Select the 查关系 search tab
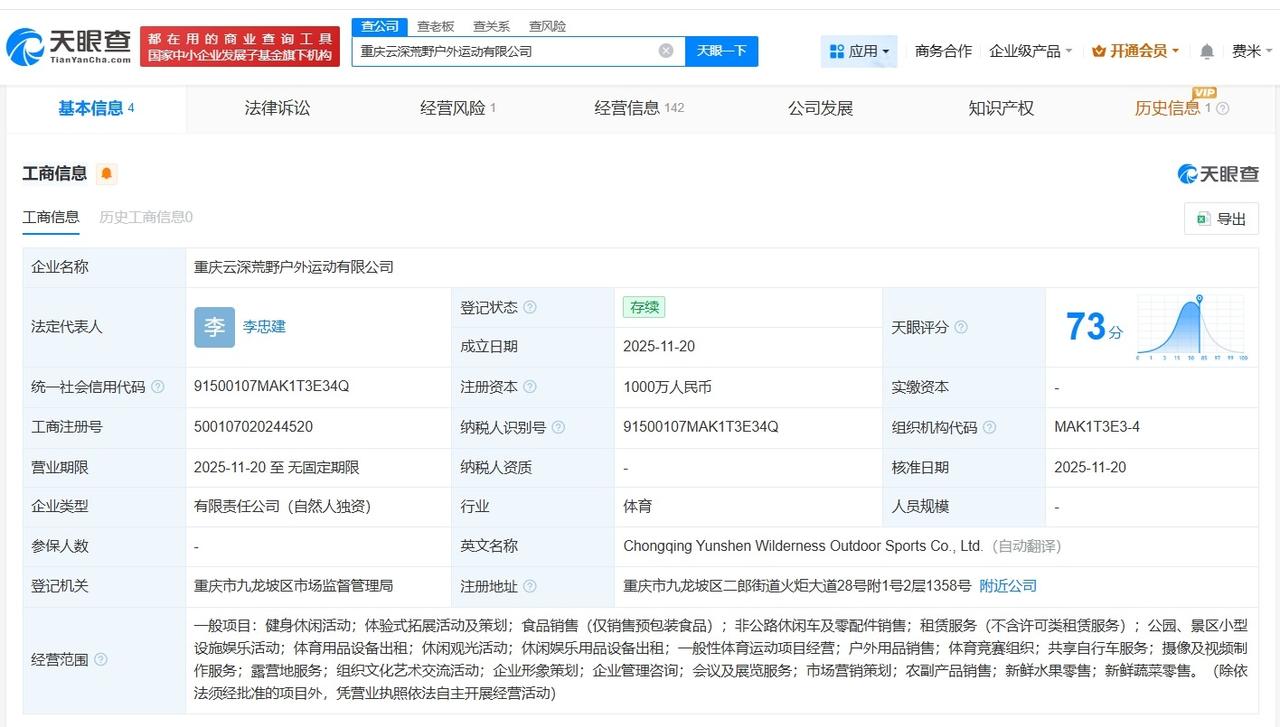Viewport: 1280px width, 727px height. (x=491, y=27)
